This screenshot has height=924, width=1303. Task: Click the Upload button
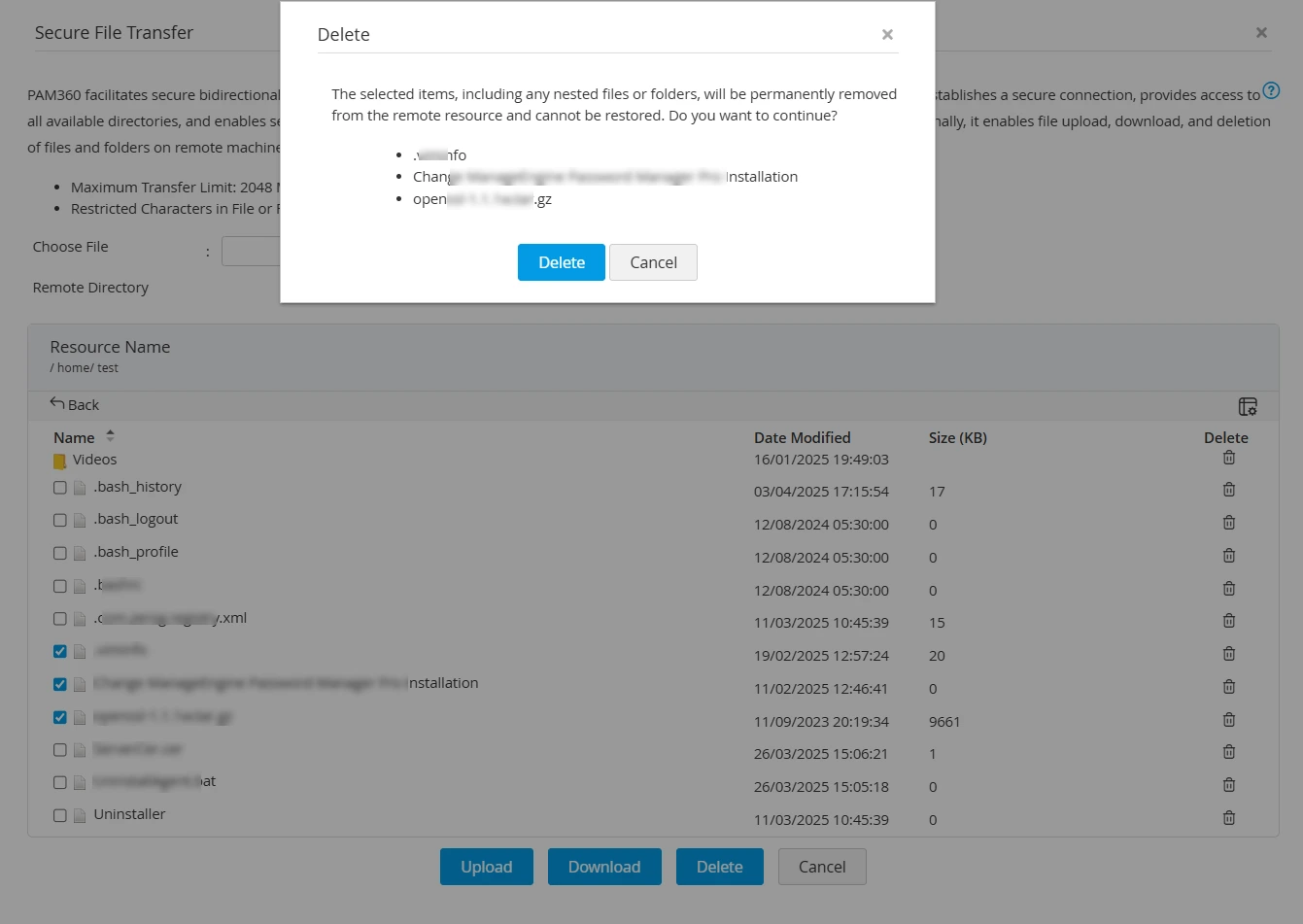487,867
